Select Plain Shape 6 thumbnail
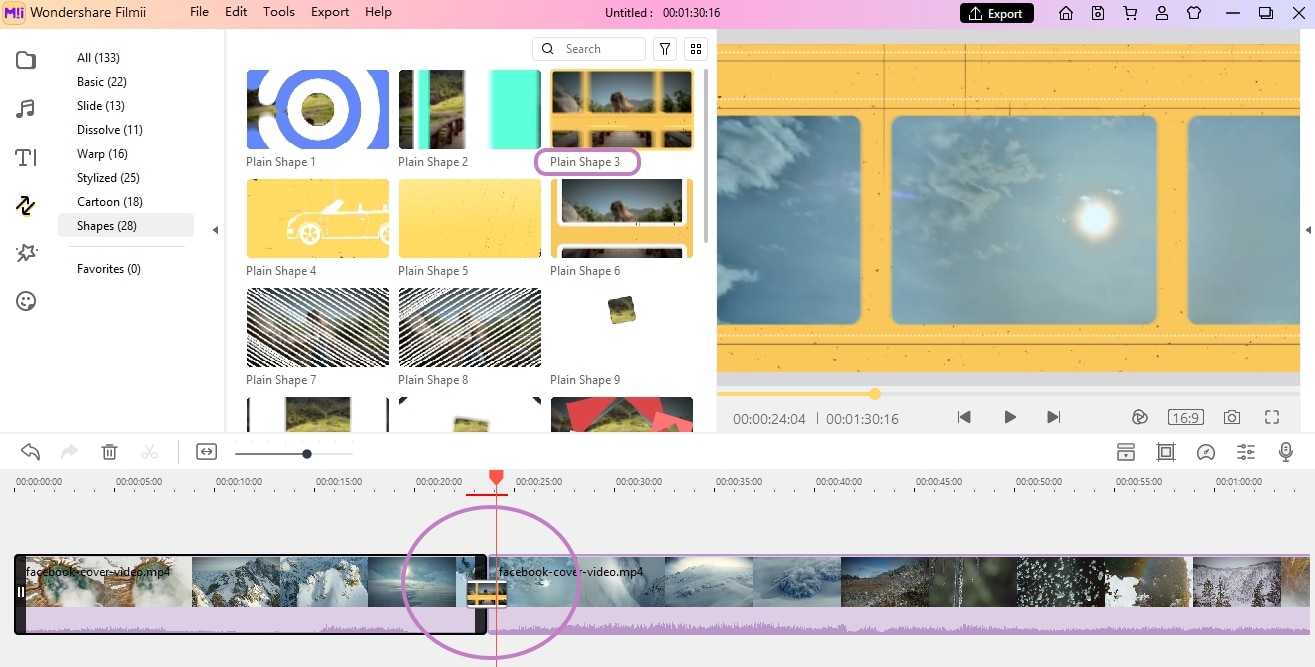The height and width of the screenshot is (667, 1315). [x=622, y=218]
